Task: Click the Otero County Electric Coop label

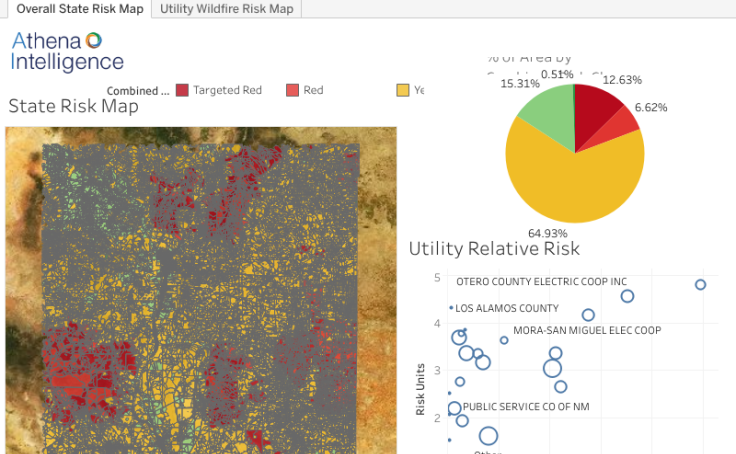Action: 541,281
